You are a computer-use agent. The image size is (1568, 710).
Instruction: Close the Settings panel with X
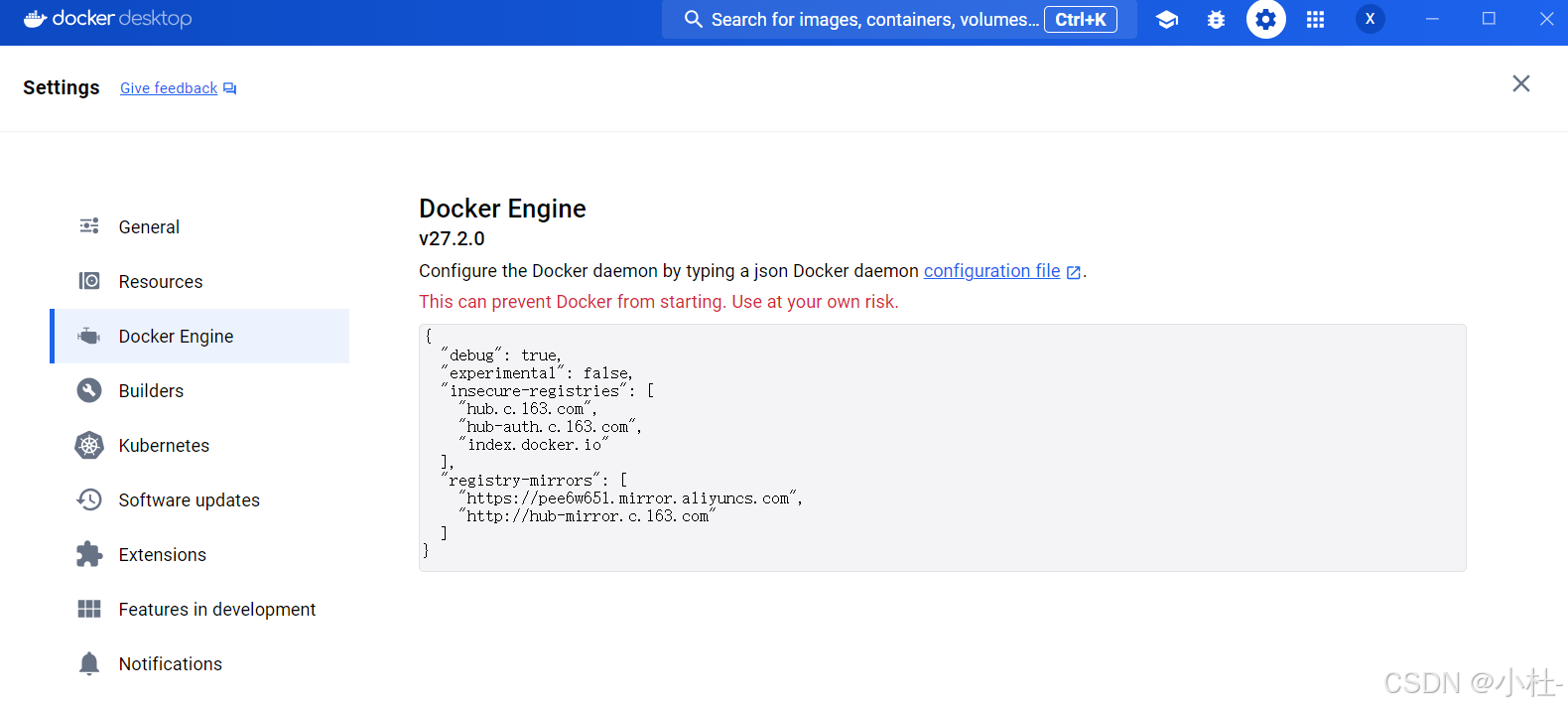(x=1521, y=83)
